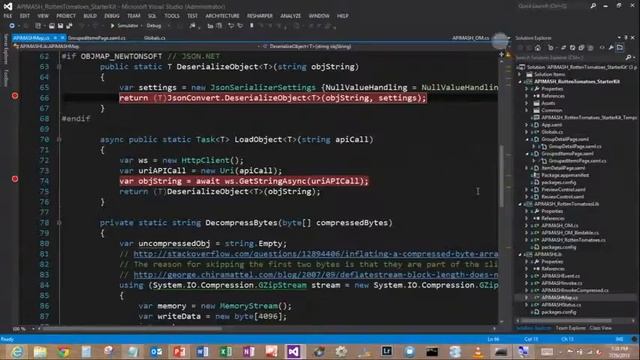Image resolution: width=640 pixels, height=360 pixels.
Task: Open the FILE menu
Action: pyautogui.click(x=8, y=16)
